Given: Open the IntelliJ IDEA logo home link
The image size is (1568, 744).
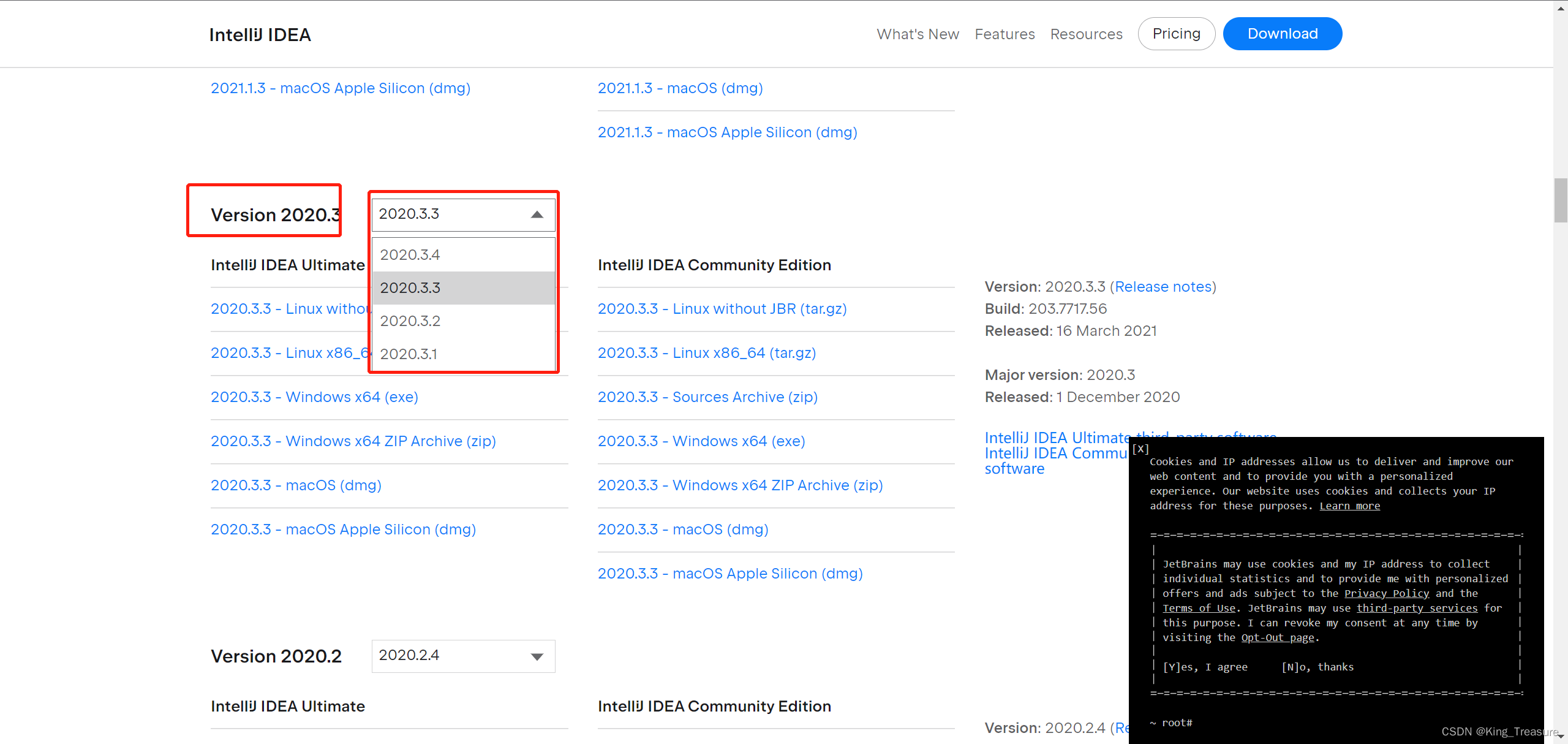Looking at the screenshot, I should (260, 35).
